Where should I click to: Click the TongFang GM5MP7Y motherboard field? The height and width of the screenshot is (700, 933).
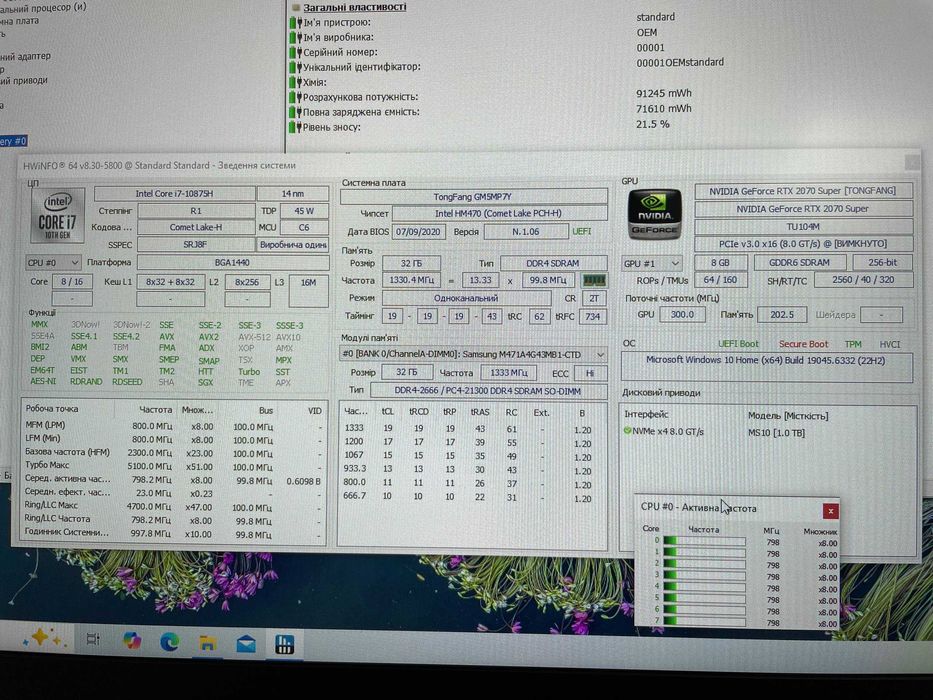(x=474, y=196)
